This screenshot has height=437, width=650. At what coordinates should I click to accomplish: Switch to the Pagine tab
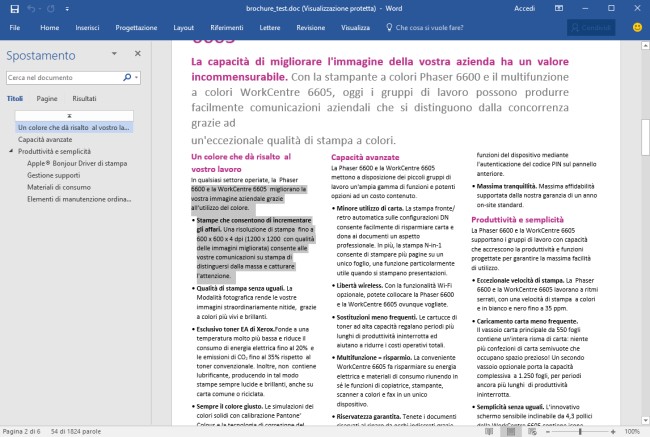(x=47, y=99)
